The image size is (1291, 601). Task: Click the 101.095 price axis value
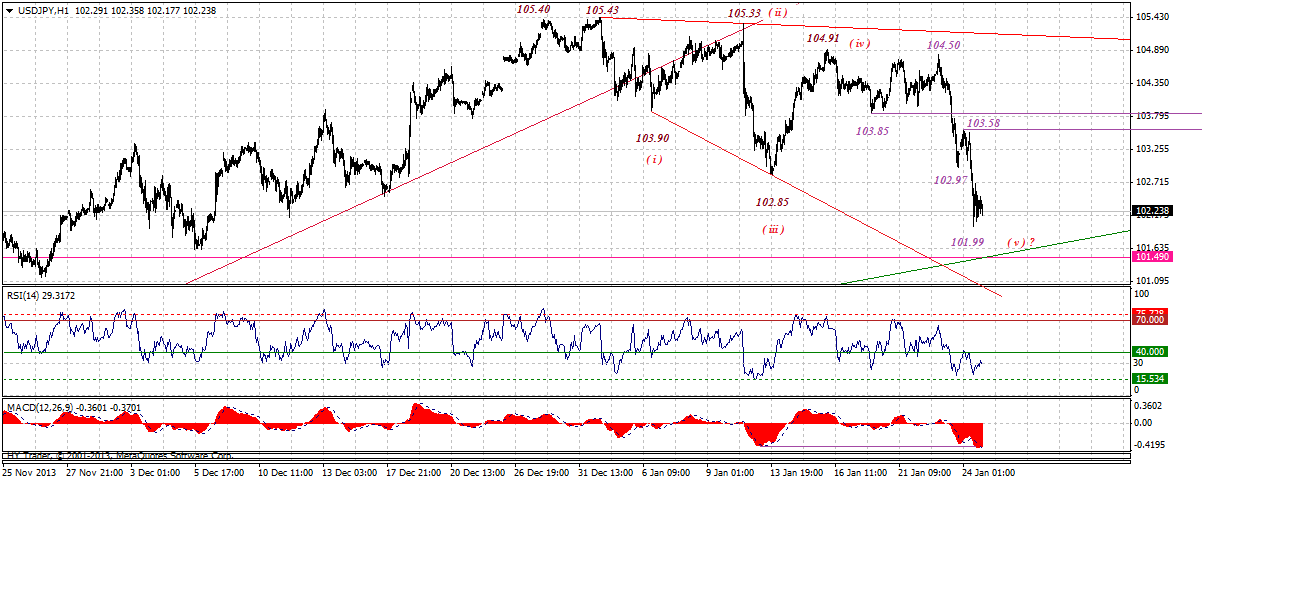click(x=1153, y=281)
